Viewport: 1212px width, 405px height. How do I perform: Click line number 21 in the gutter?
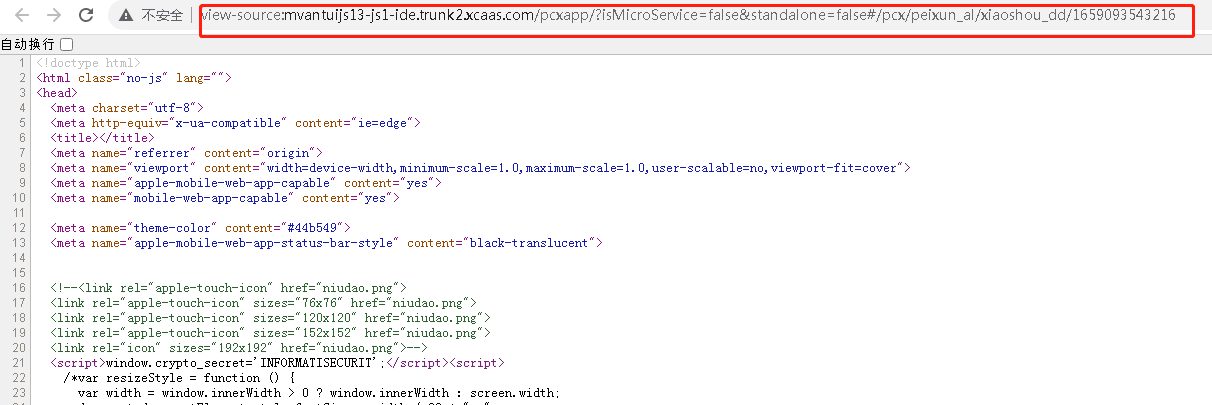18,362
